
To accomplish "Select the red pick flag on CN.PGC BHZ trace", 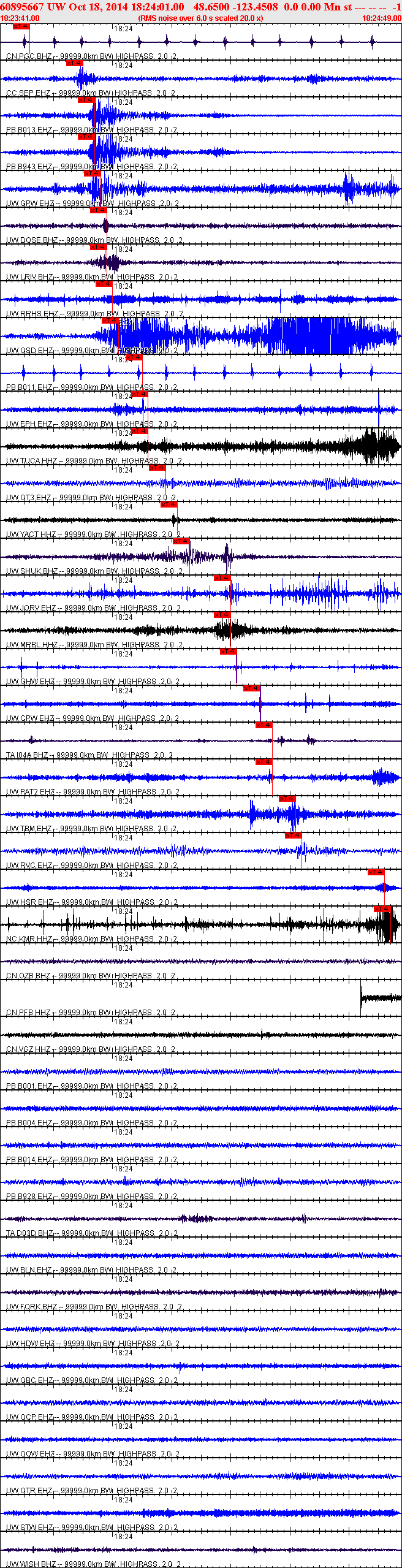I will click(21, 26).
